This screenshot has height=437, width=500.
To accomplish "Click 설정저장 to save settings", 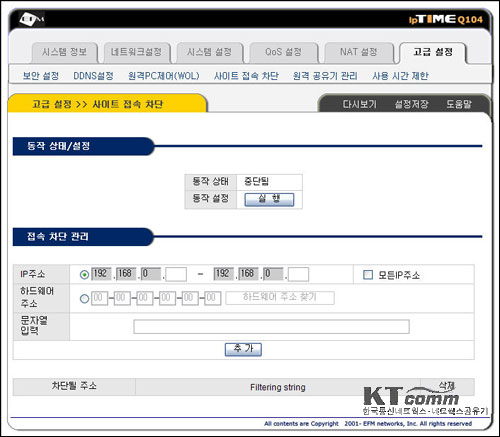I will [411, 104].
